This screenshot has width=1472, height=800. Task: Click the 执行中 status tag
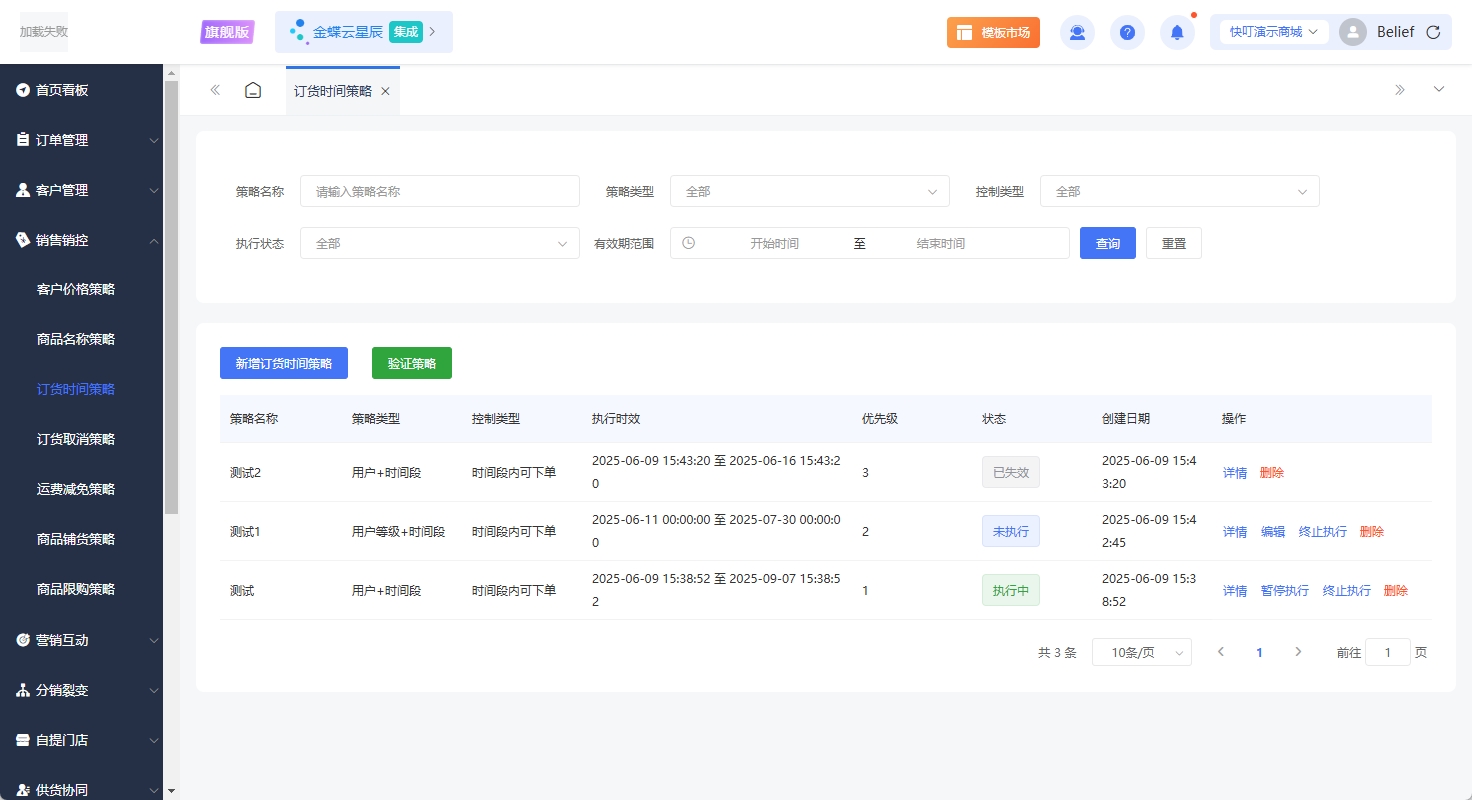pos(1011,591)
